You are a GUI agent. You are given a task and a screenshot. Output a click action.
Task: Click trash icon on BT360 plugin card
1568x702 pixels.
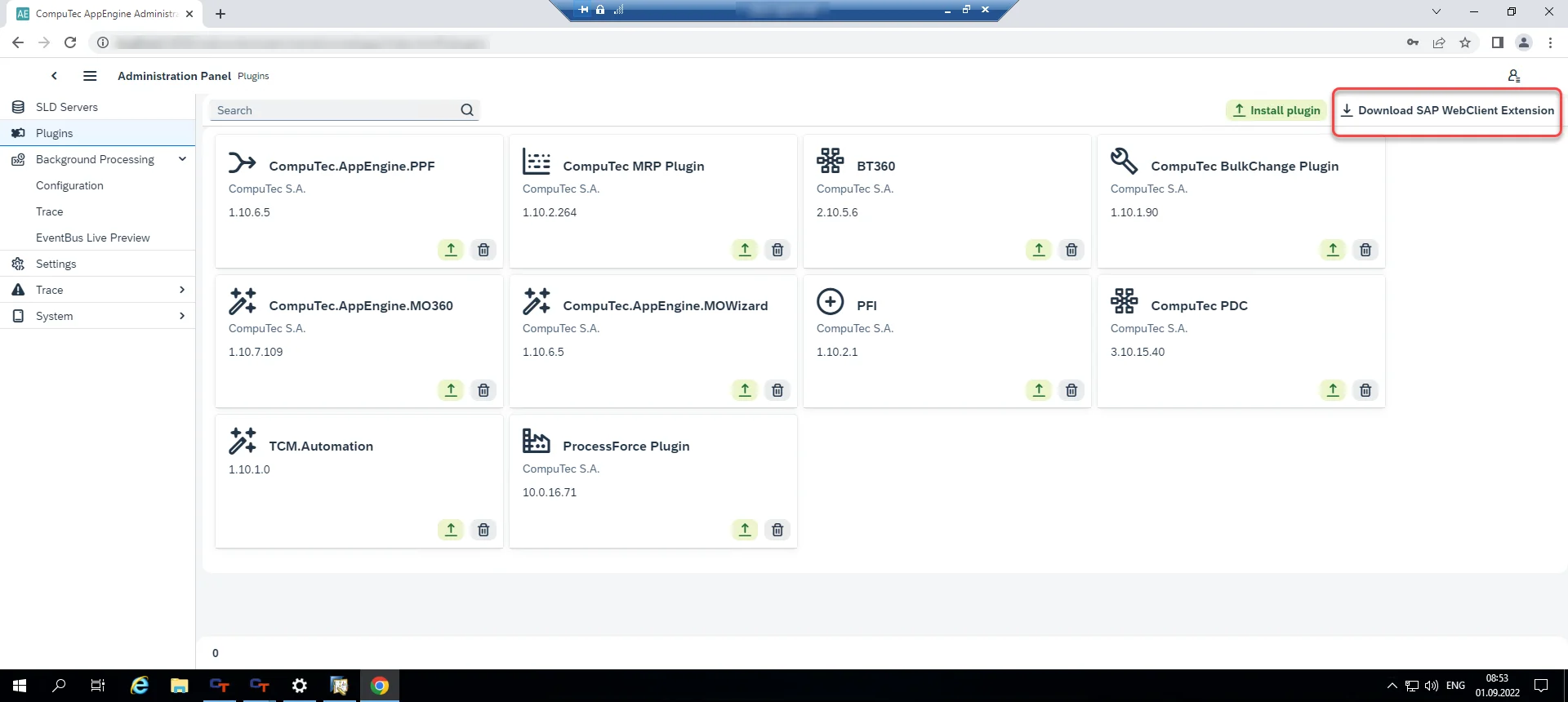click(1071, 250)
